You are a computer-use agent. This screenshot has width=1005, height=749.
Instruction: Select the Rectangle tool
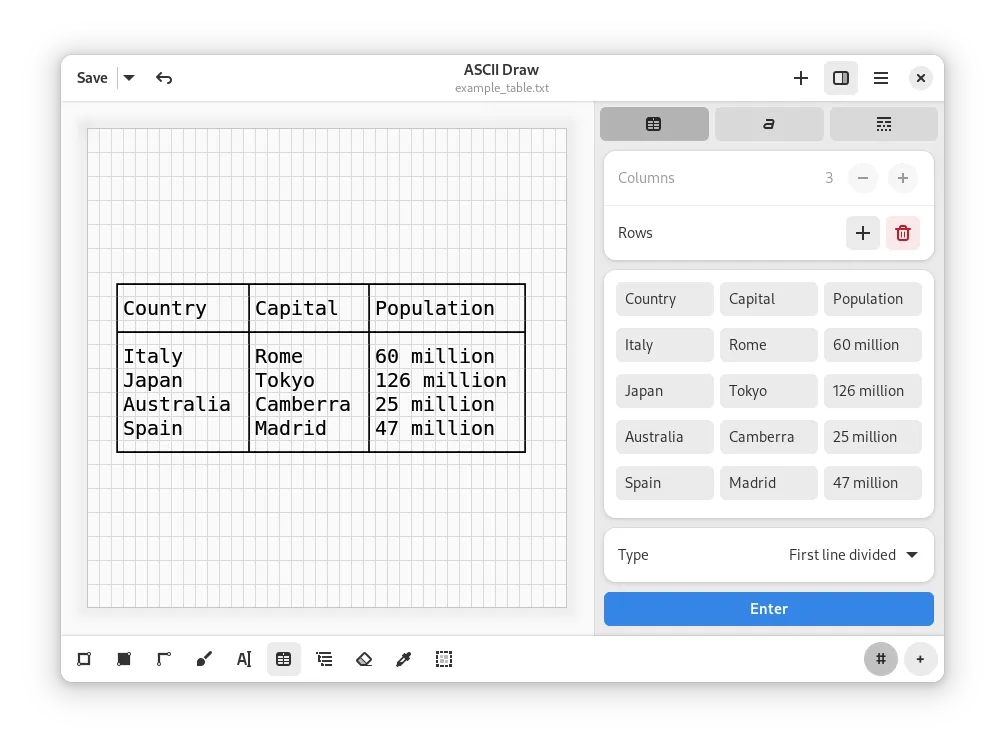[x=84, y=659]
